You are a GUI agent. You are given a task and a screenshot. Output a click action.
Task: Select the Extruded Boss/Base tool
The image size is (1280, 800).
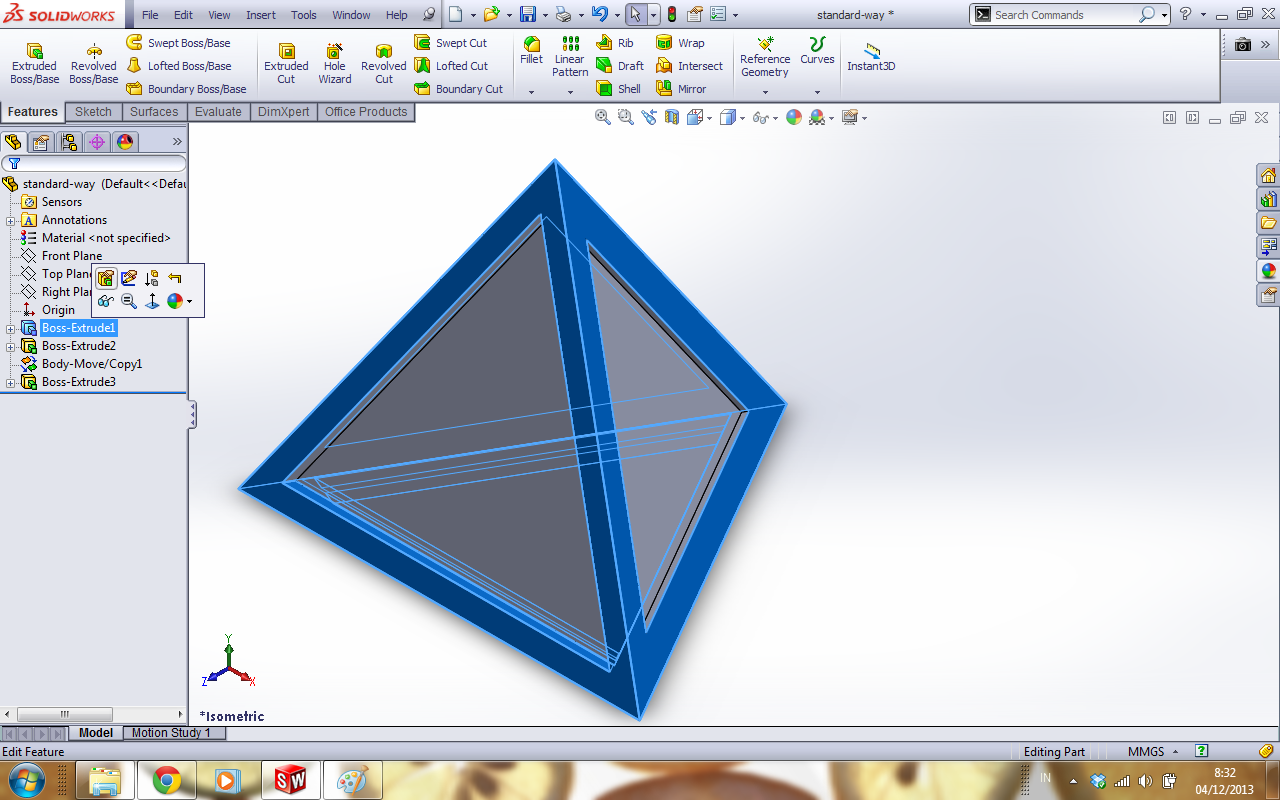pos(34,63)
